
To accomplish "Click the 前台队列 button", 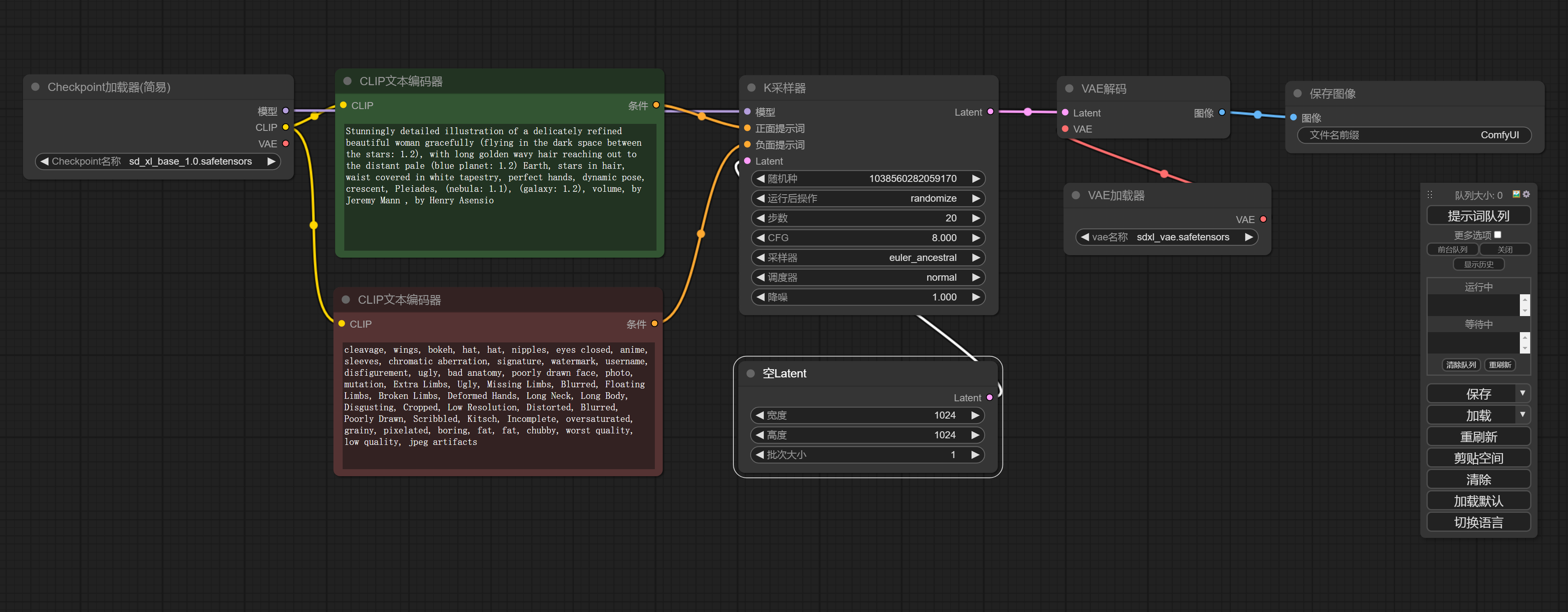I will coord(1452,250).
